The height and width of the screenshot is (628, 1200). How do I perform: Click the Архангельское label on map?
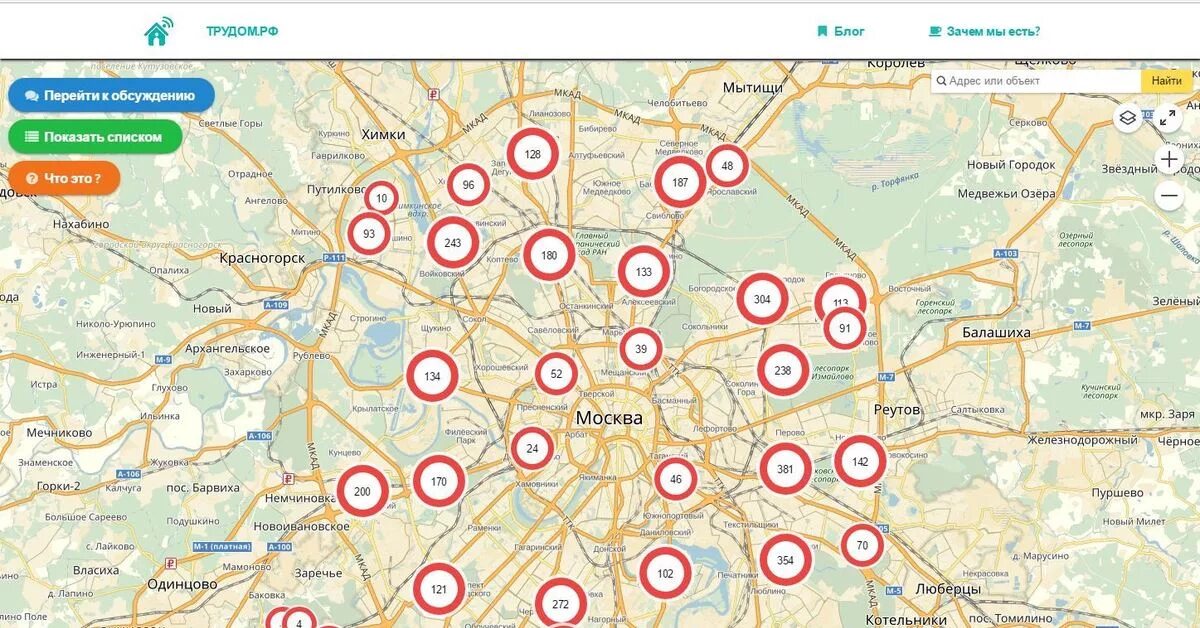[x=228, y=348]
